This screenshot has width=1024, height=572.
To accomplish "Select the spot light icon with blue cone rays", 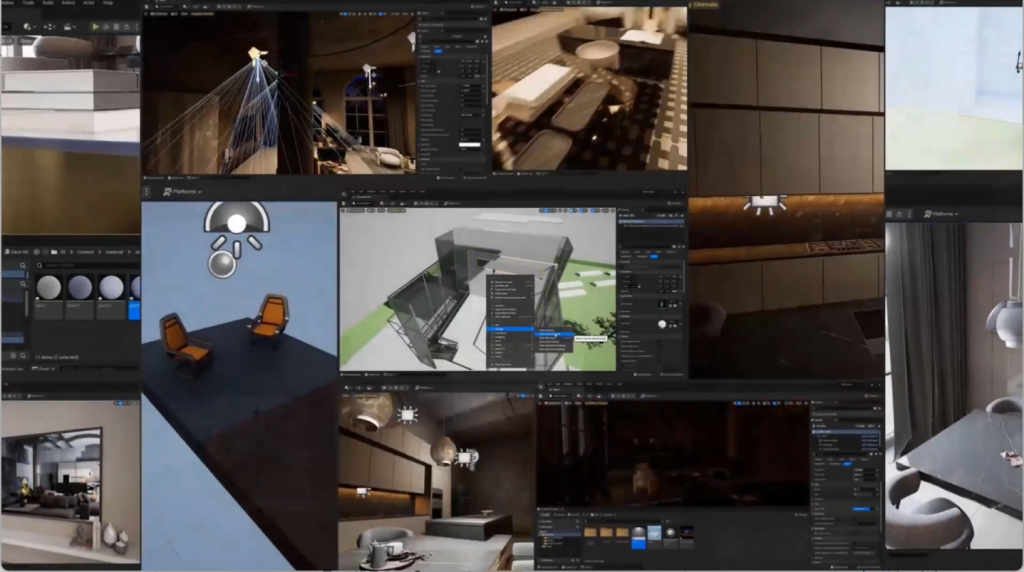I will pyautogui.click(x=257, y=53).
